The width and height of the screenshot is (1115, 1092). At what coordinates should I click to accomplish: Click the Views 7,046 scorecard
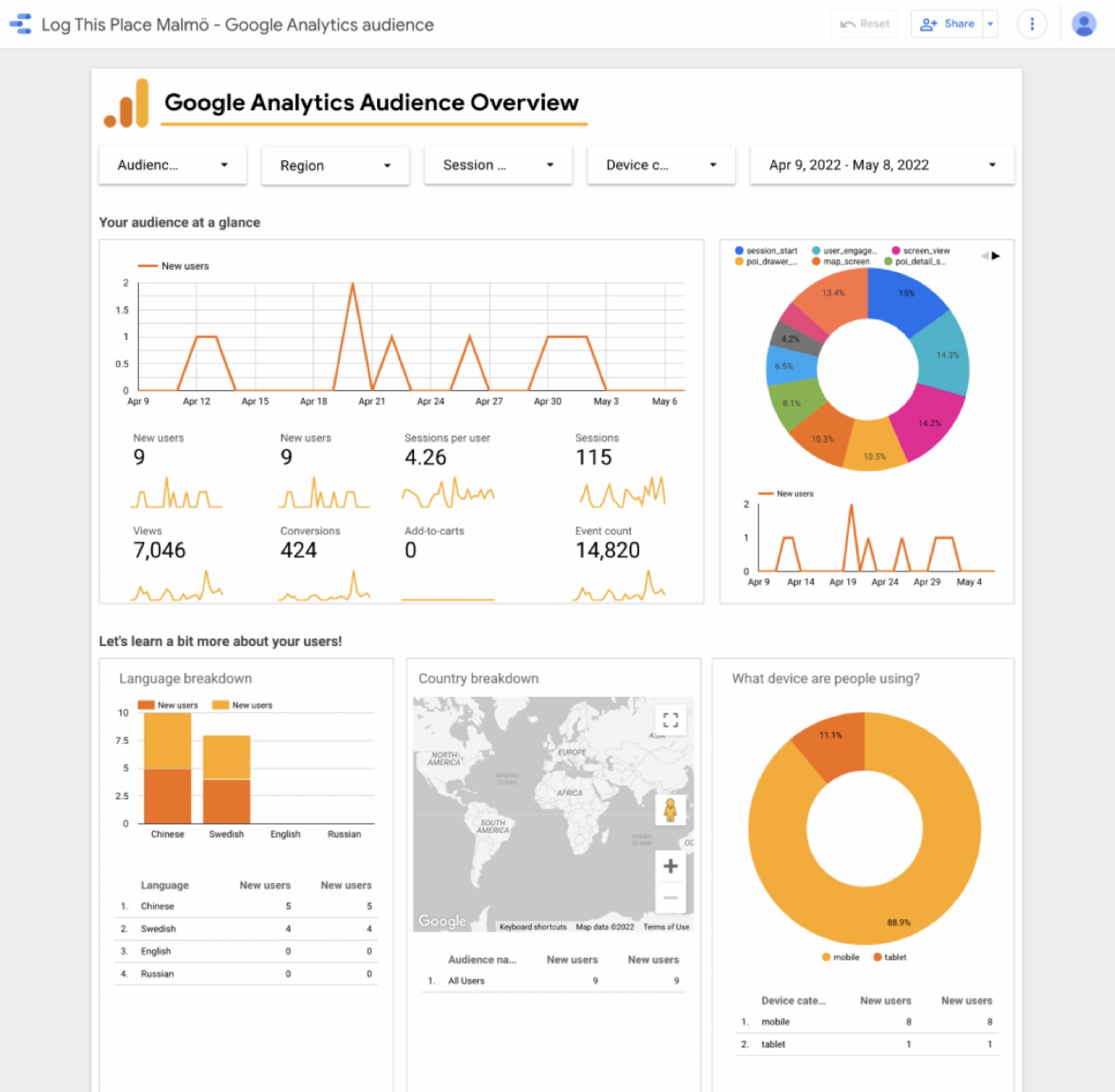178,564
